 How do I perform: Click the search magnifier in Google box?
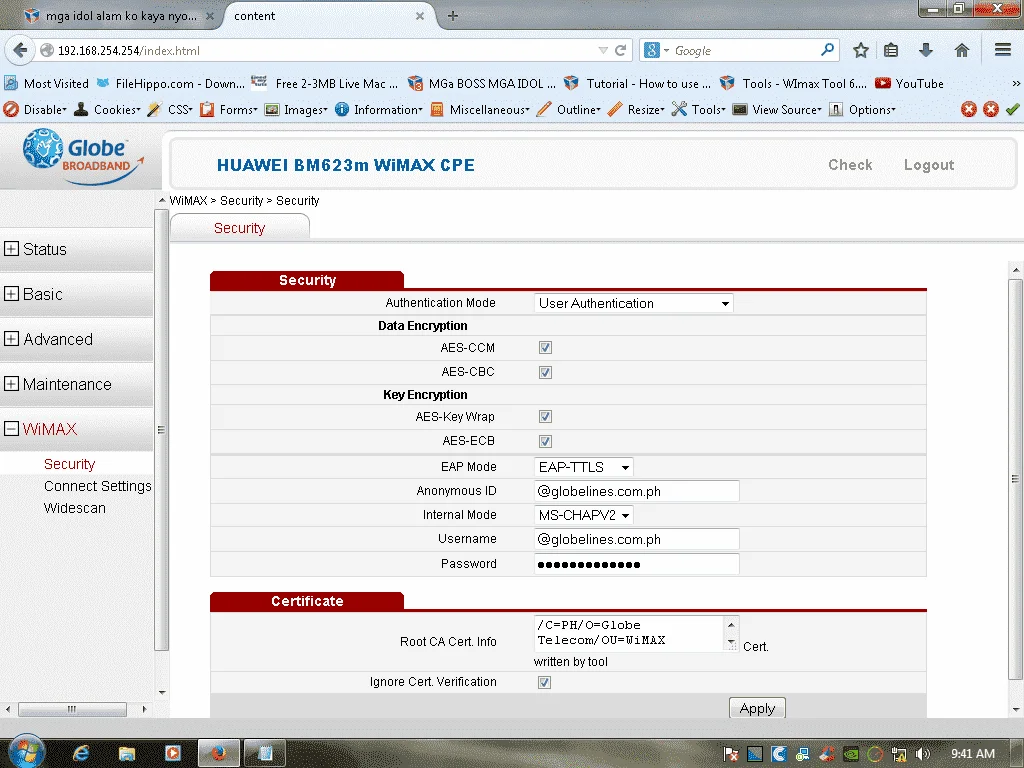pyautogui.click(x=827, y=50)
